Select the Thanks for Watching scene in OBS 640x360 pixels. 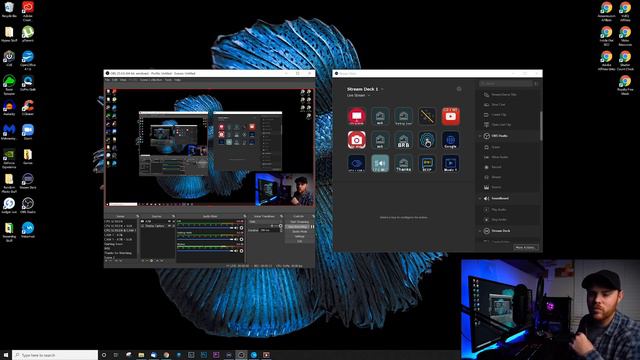click(118, 253)
